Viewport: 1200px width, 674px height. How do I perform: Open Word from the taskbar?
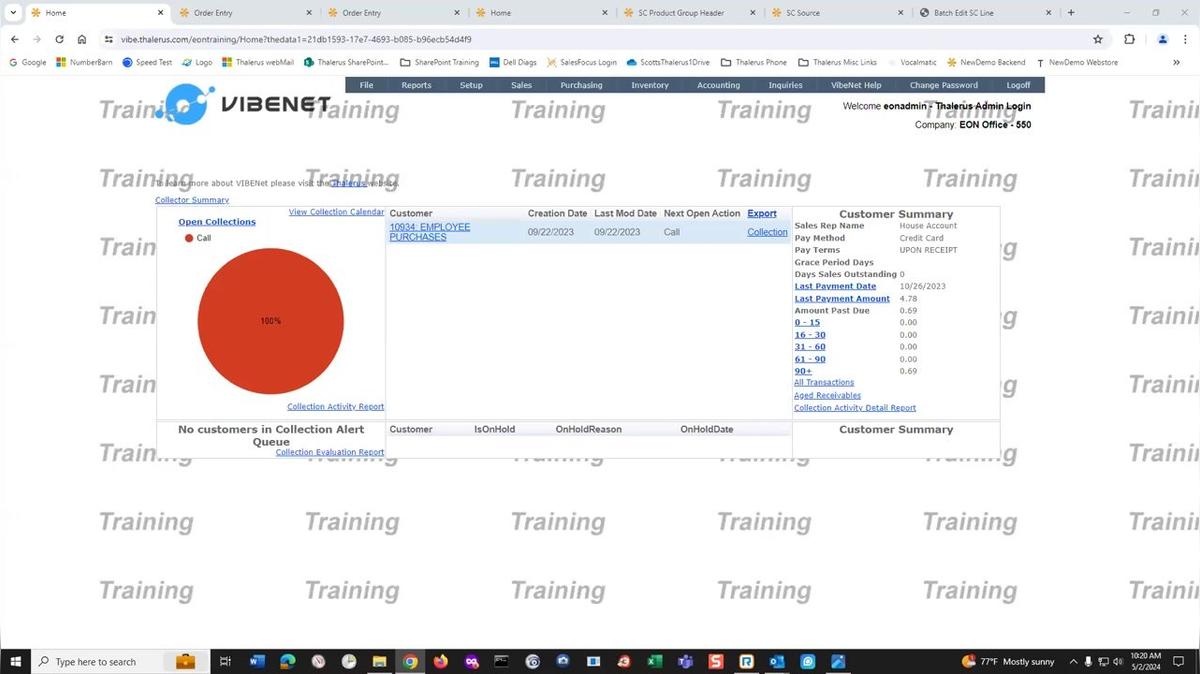click(x=256, y=661)
